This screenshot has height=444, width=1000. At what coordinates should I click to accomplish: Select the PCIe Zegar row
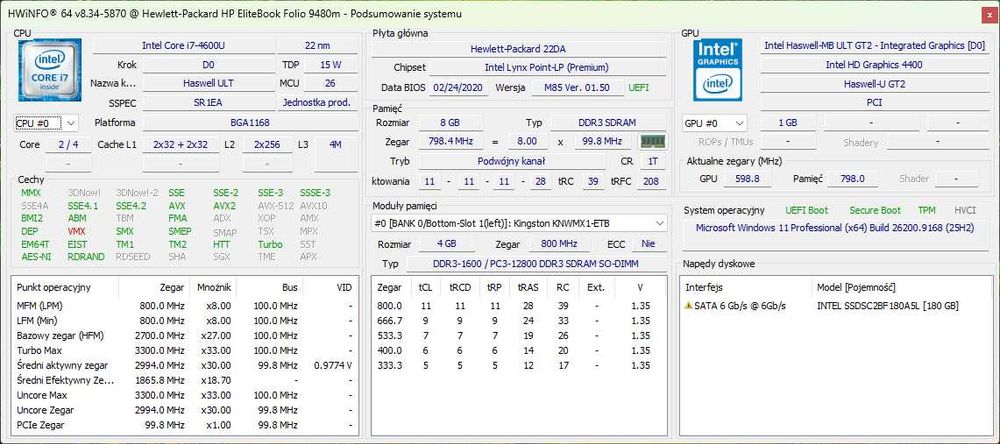[184, 425]
